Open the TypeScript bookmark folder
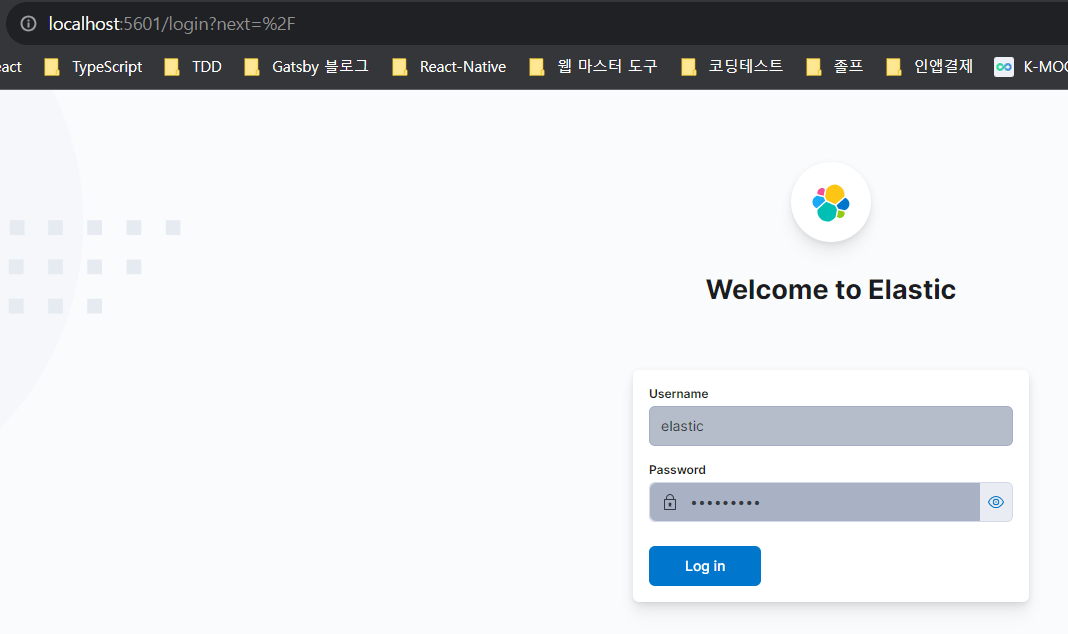The image size is (1068, 634). click(95, 67)
